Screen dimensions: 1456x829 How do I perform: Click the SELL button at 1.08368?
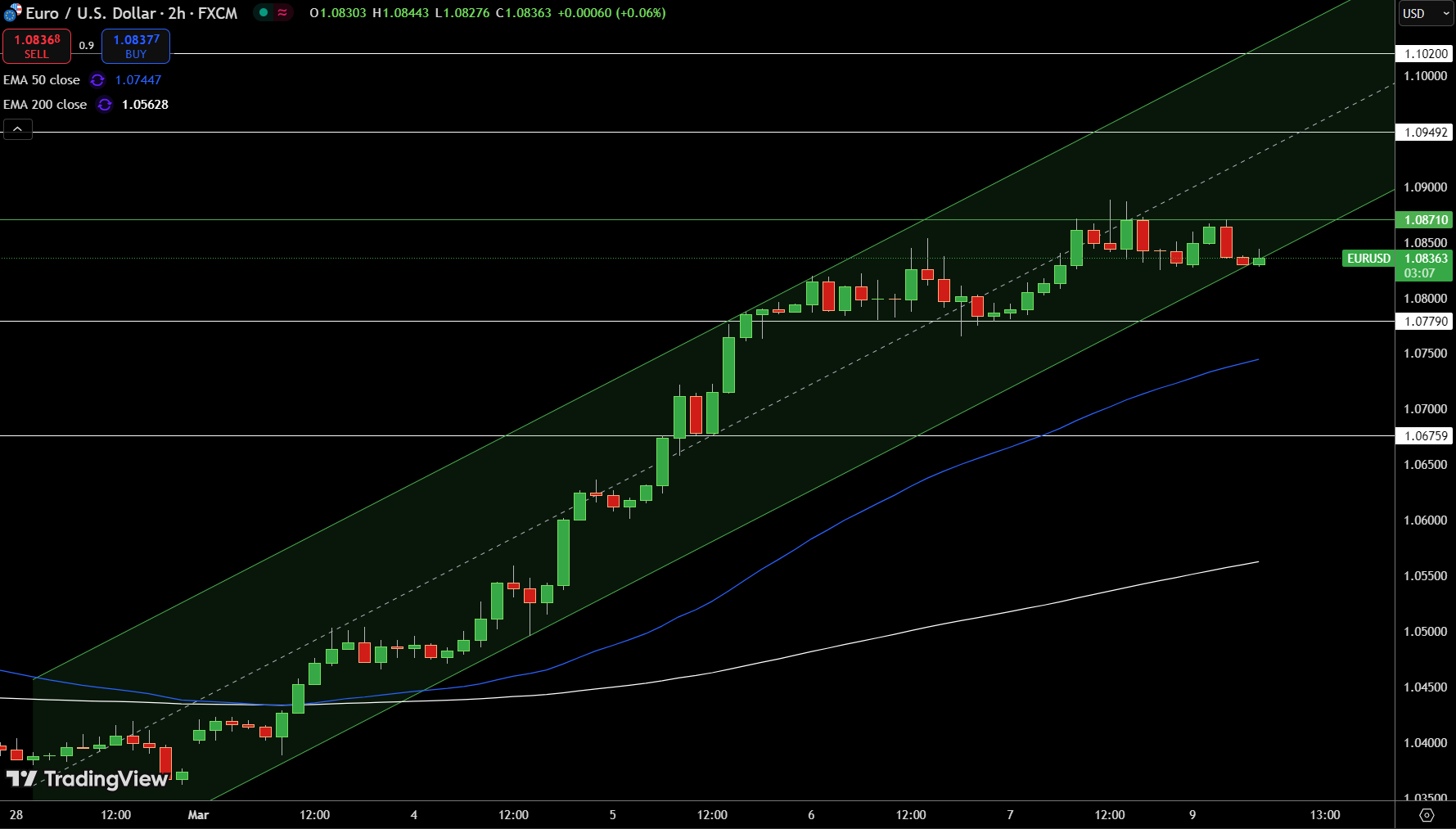coord(37,46)
